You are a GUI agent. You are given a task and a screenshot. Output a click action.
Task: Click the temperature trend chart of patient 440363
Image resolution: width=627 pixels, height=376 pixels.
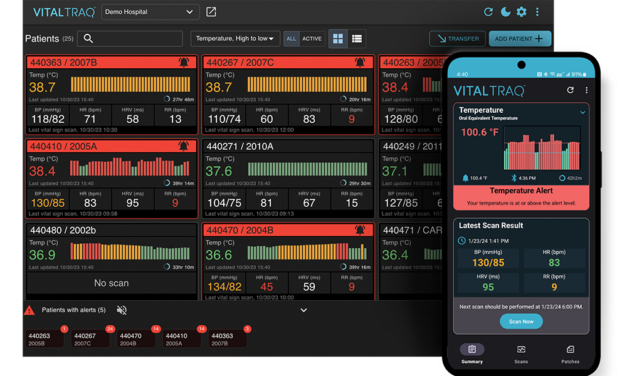point(130,85)
